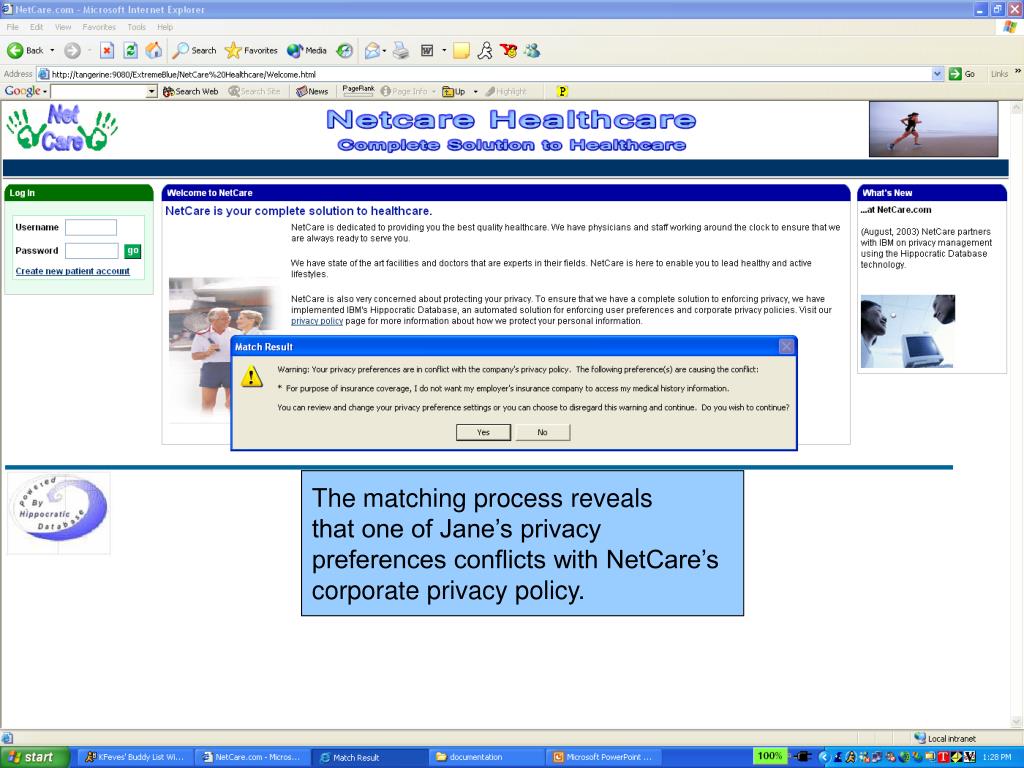Open Back button history dropdown arrow
Image resolution: width=1024 pixels, height=768 pixels.
click(x=52, y=50)
